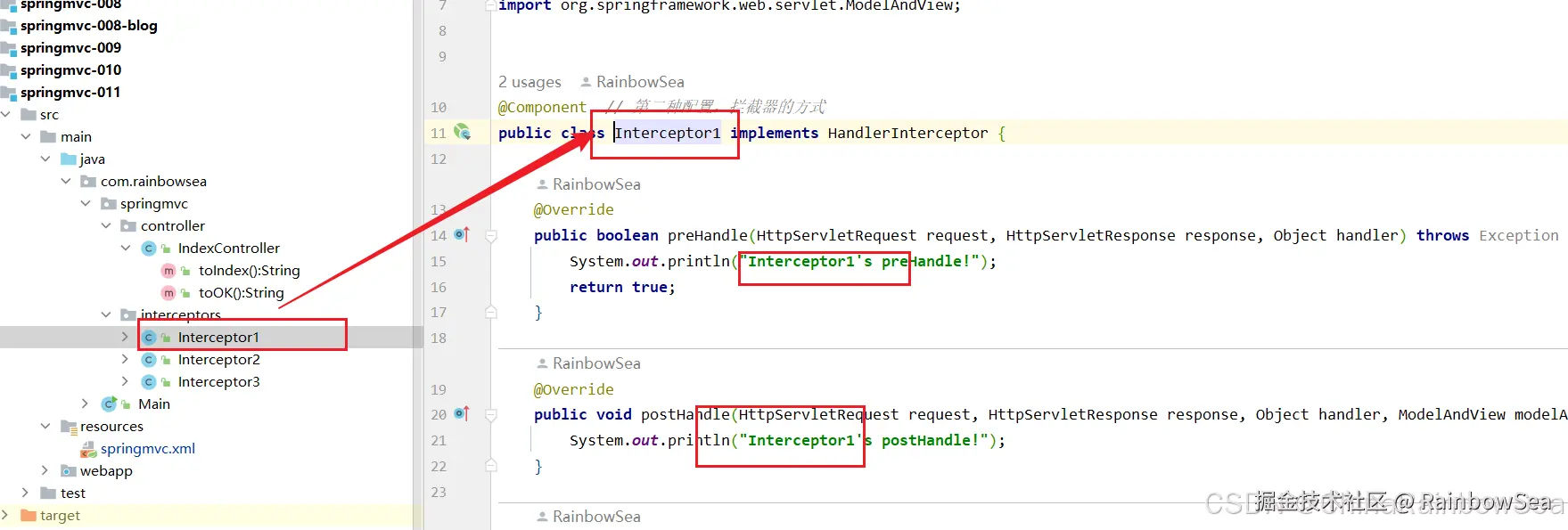Open the toOK():String method
The image size is (1568, 530).
tap(241, 293)
